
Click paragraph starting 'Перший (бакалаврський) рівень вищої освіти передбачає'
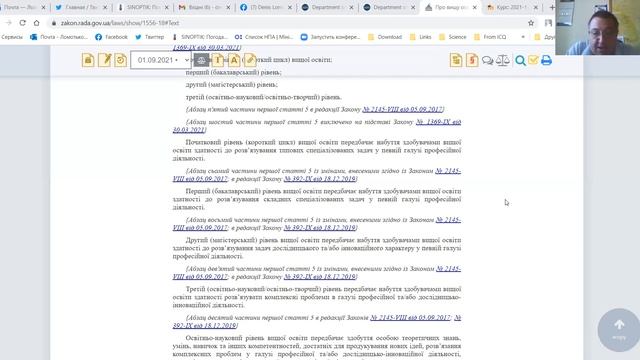[x=317, y=199]
